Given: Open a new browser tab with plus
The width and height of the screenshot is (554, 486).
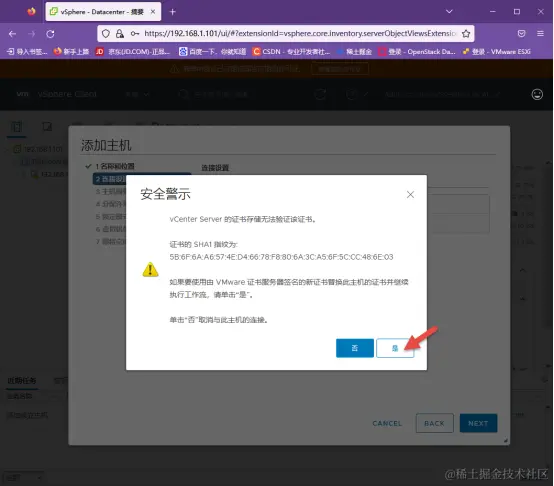Looking at the screenshot, I should point(172,12).
